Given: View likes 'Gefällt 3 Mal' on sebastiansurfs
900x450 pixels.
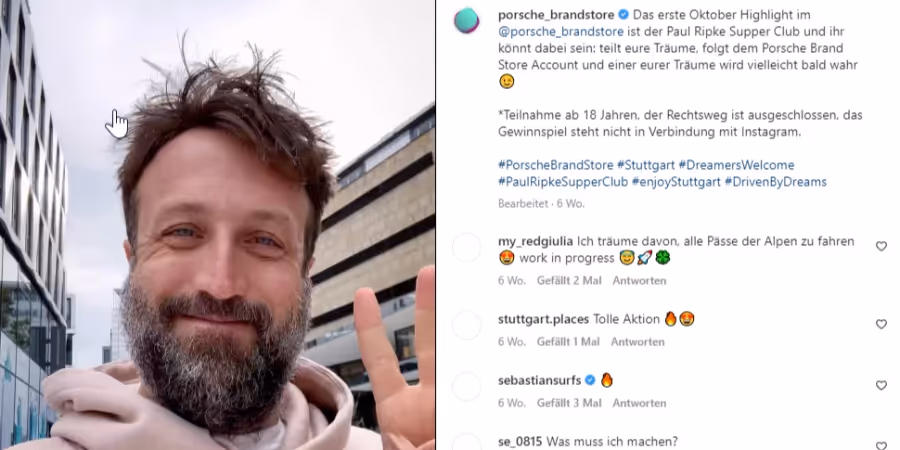Looking at the screenshot, I should coord(569,403).
